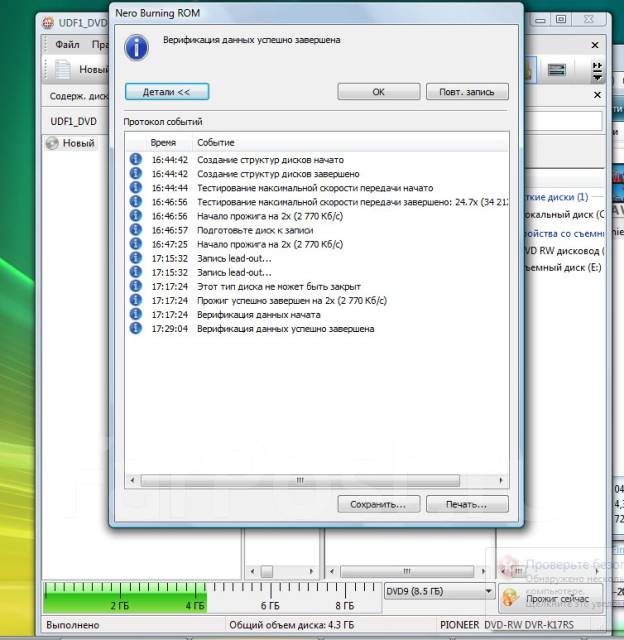Screen dimensions: 624x640
Task: Open the toolbar overflow arrows icon
Action: coord(597,71)
